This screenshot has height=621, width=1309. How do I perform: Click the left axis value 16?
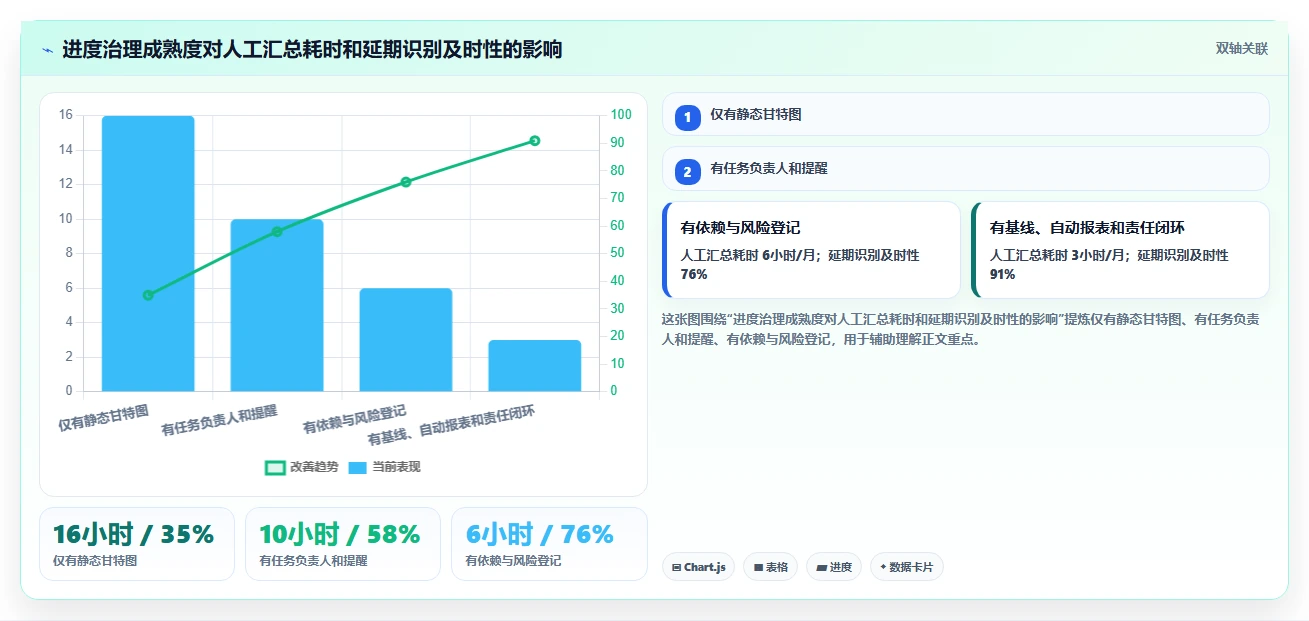pyautogui.click(x=66, y=115)
